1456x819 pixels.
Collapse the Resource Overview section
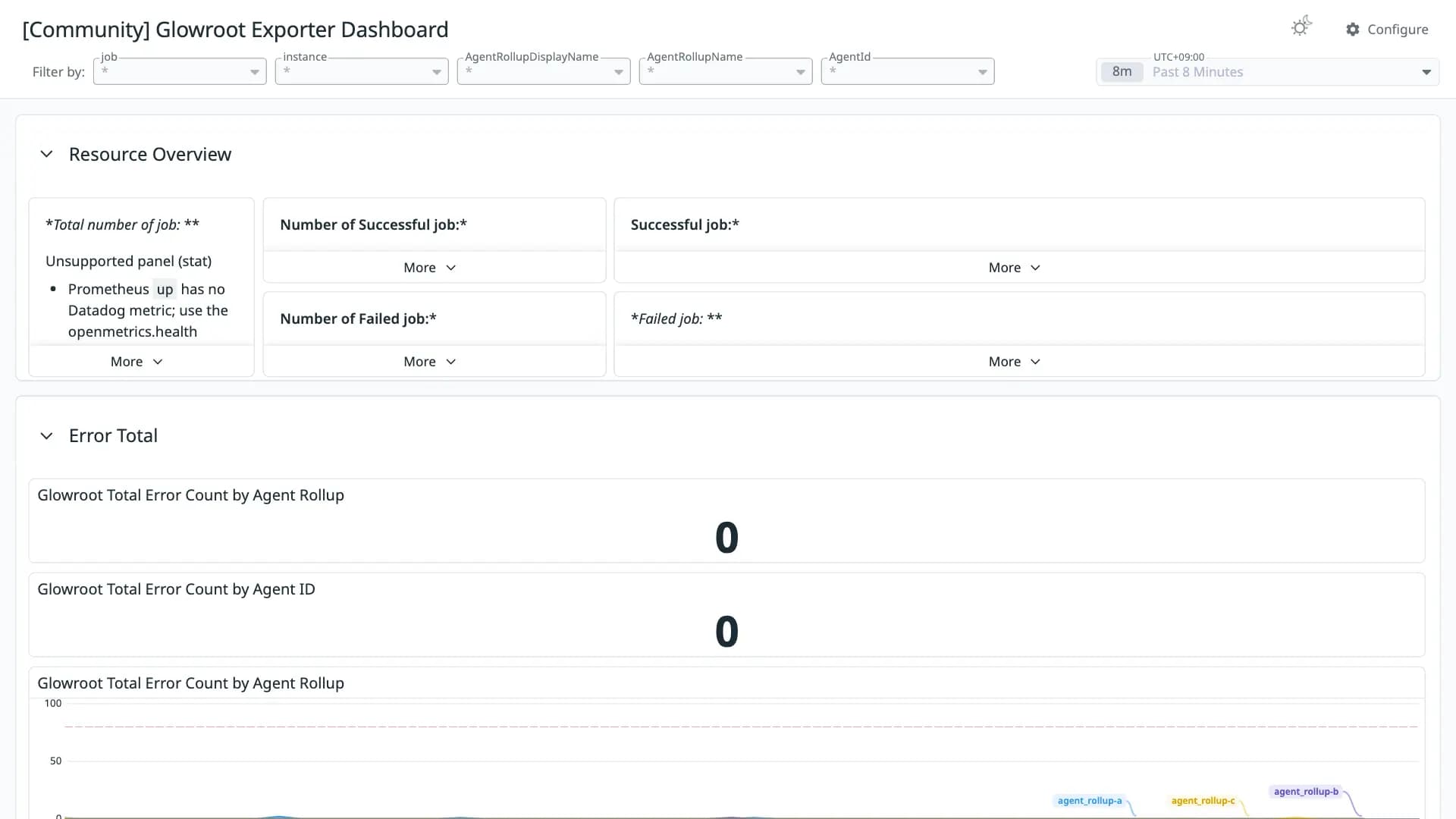point(46,154)
